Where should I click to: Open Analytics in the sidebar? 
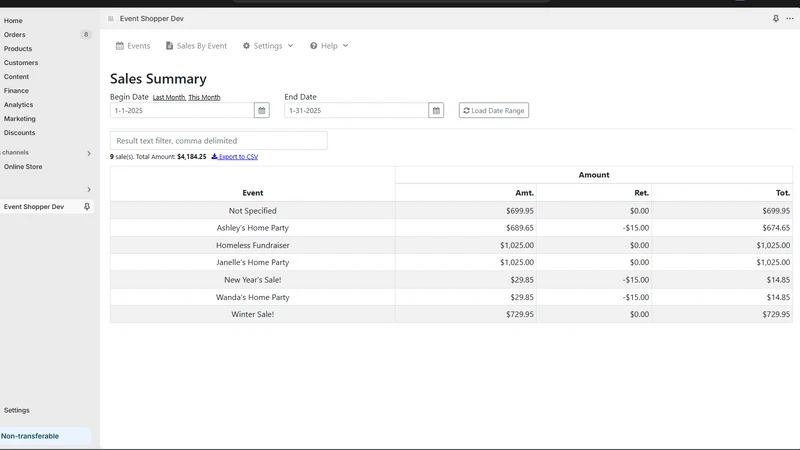(18, 105)
